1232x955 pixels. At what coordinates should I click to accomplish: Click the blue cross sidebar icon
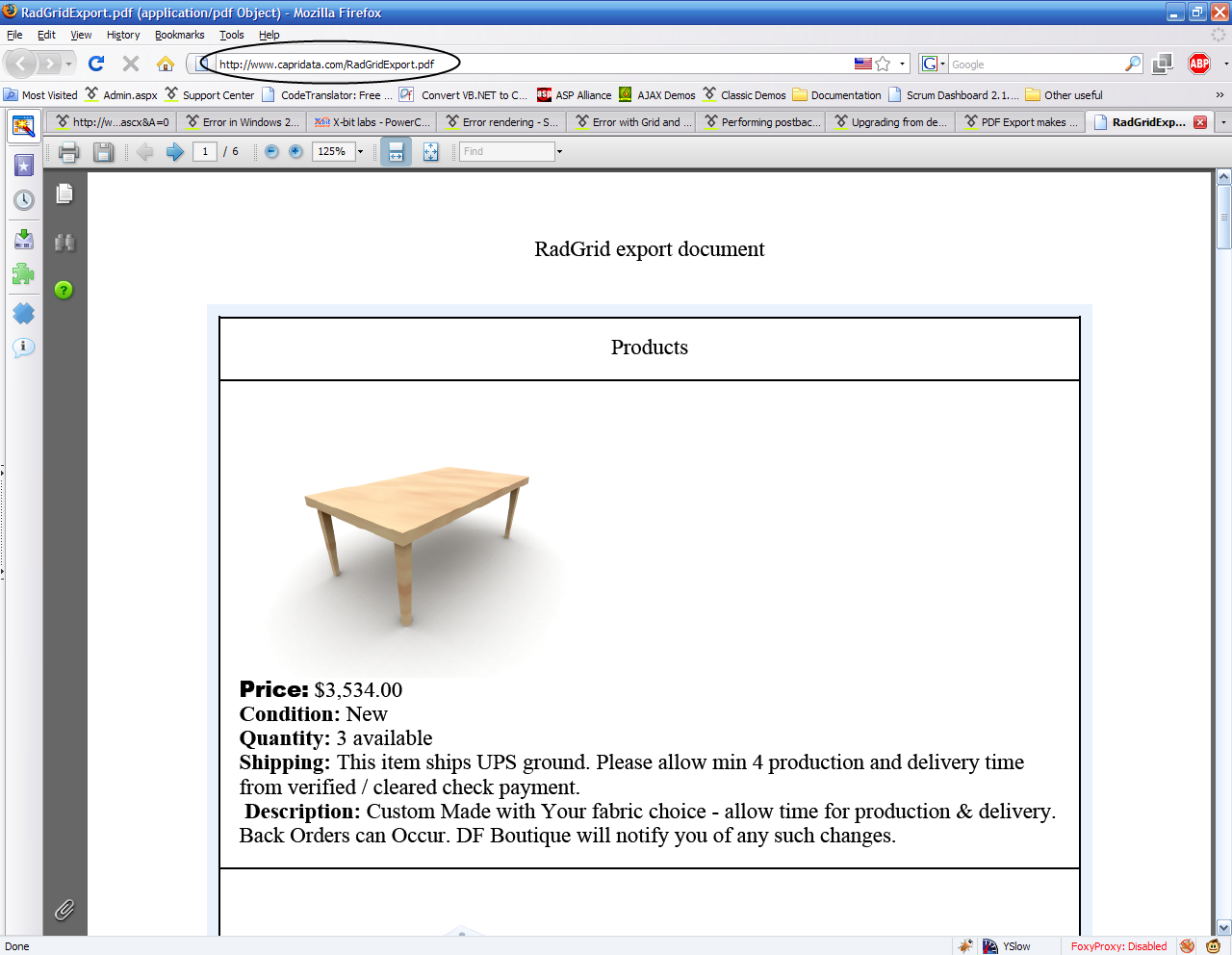click(24, 314)
